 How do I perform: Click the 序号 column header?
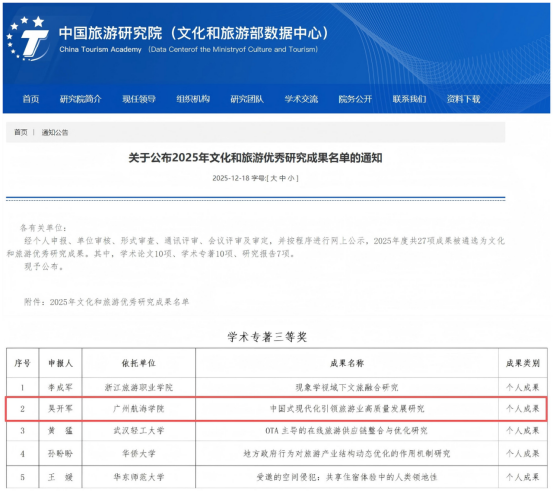pyautogui.click(x=22, y=363)
